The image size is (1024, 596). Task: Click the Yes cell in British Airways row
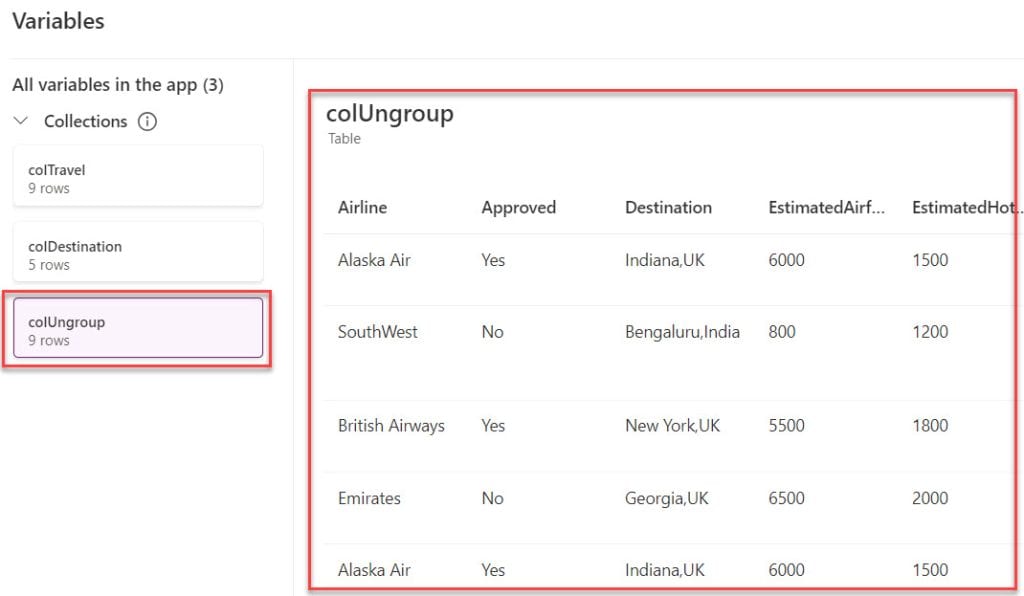click(493, 426)
